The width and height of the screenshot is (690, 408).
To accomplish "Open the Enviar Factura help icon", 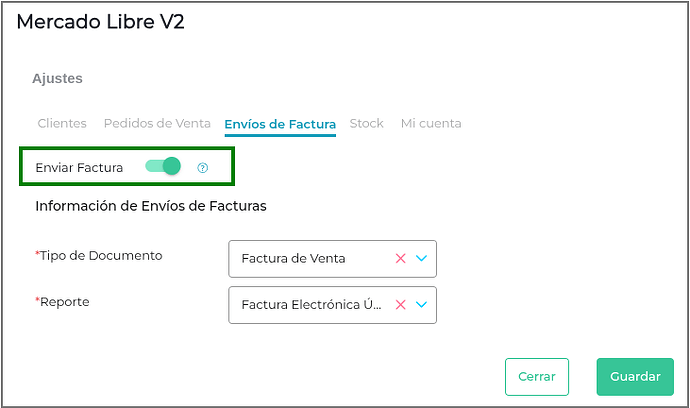I will (x=202, y=168).
